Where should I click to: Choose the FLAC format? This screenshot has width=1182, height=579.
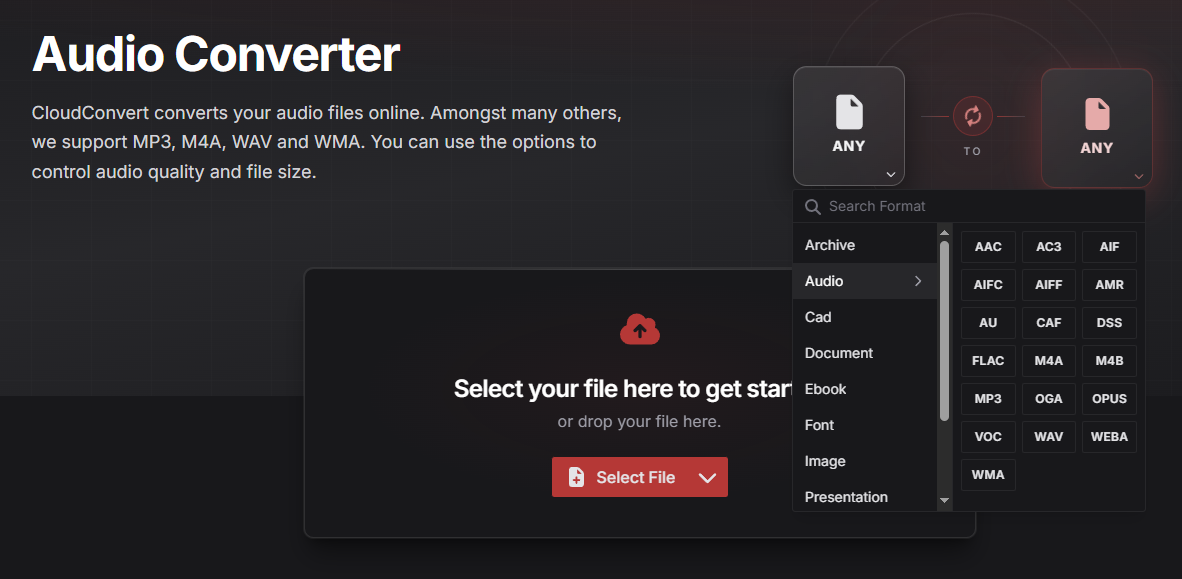988,361
